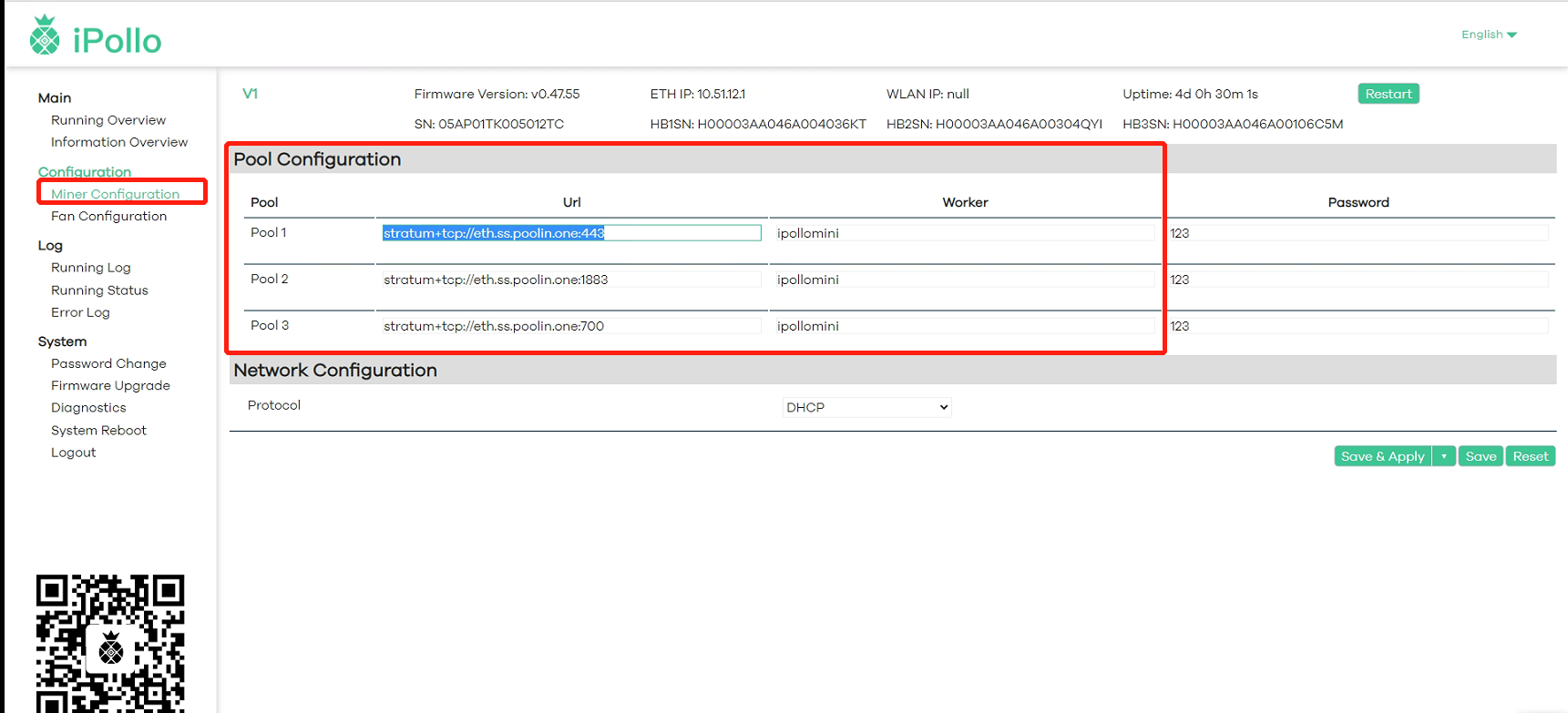Click the Save & Apply button
Viewport: 1568px width, 713px height.
1382,456
